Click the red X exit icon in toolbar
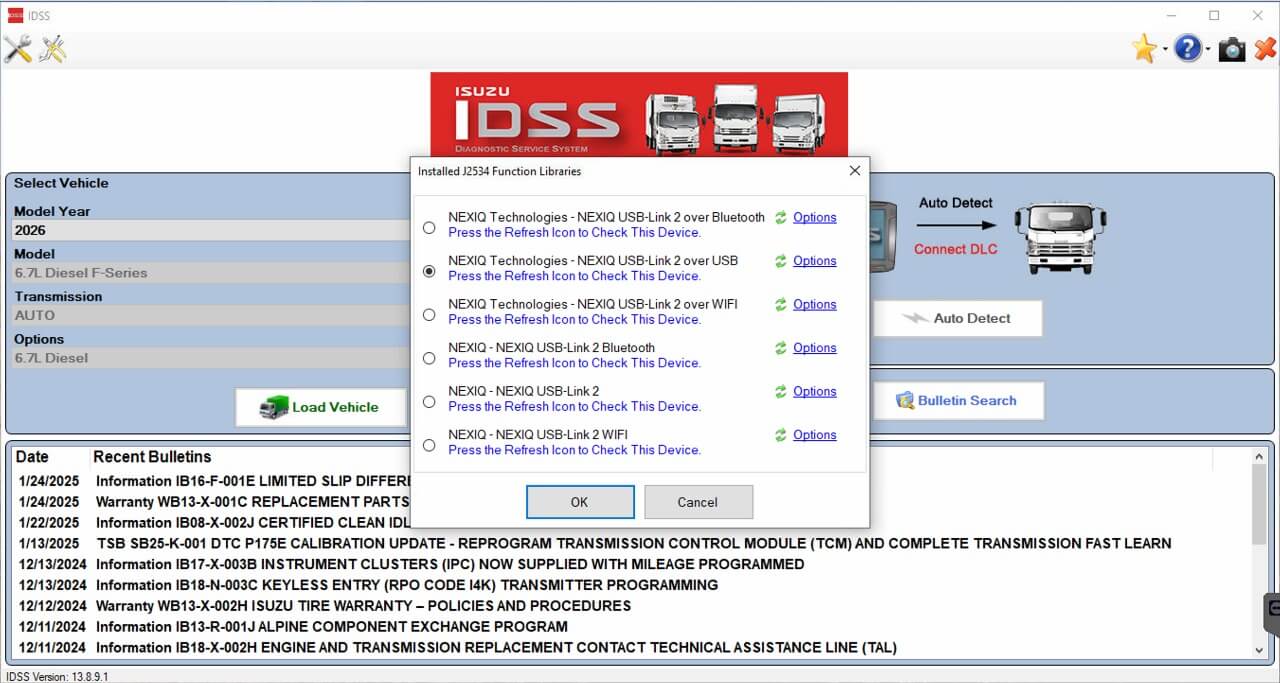Image resolution: width=1280 pixels, height=683 pixels. click(1265, 48)
